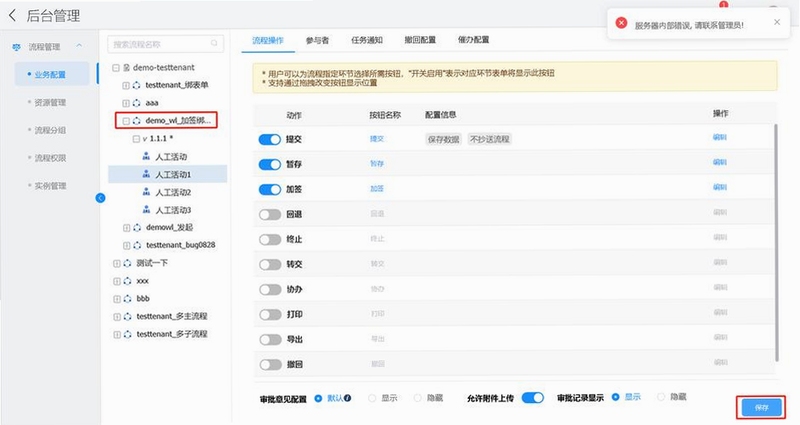Click 编辑 link in the 提交 row
This screenshot has width=800, height=425.
click(x=720, y=137)
